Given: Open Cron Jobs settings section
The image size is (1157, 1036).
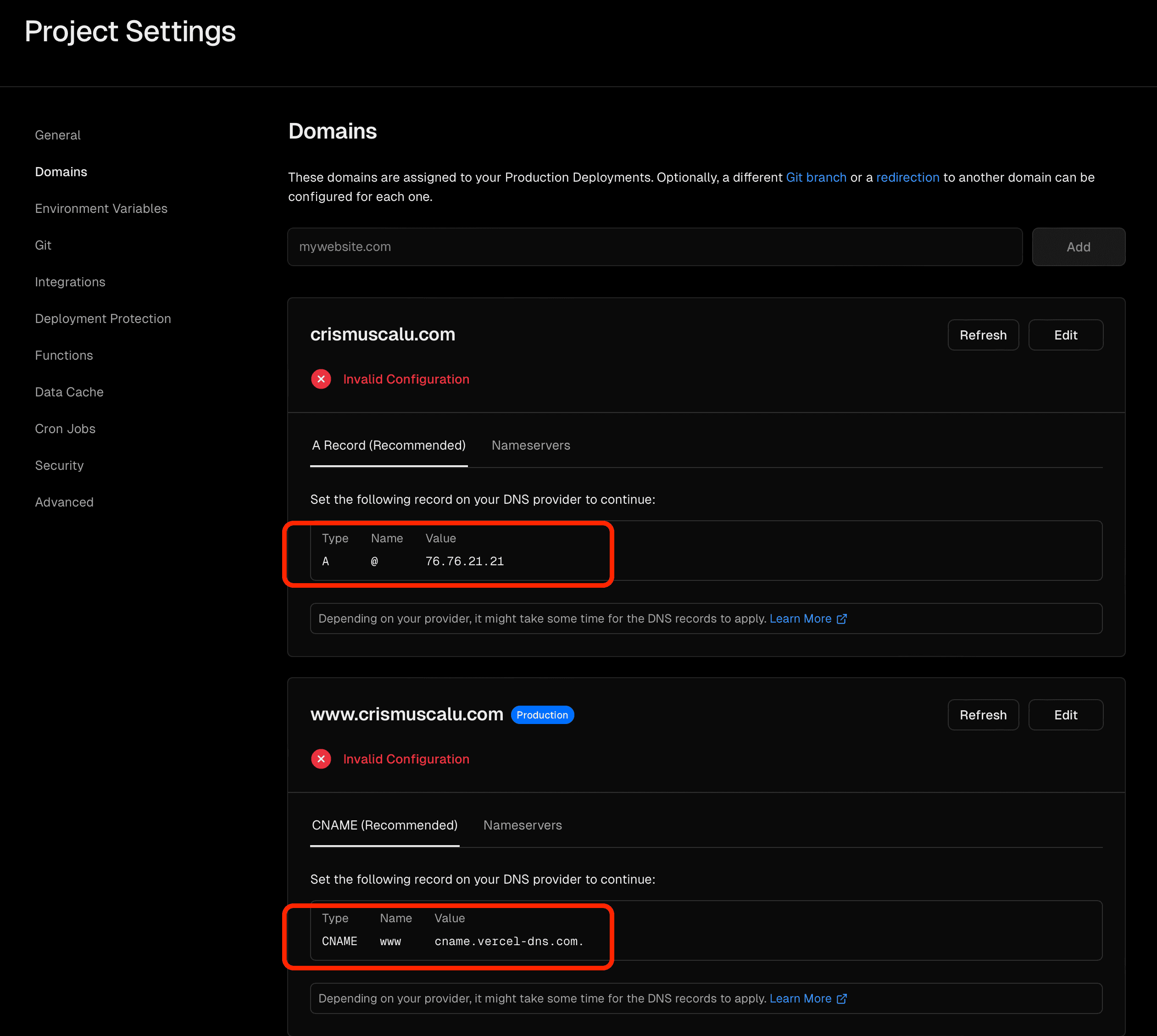Looking at the screenshot, I should click(x=66, y=429).
